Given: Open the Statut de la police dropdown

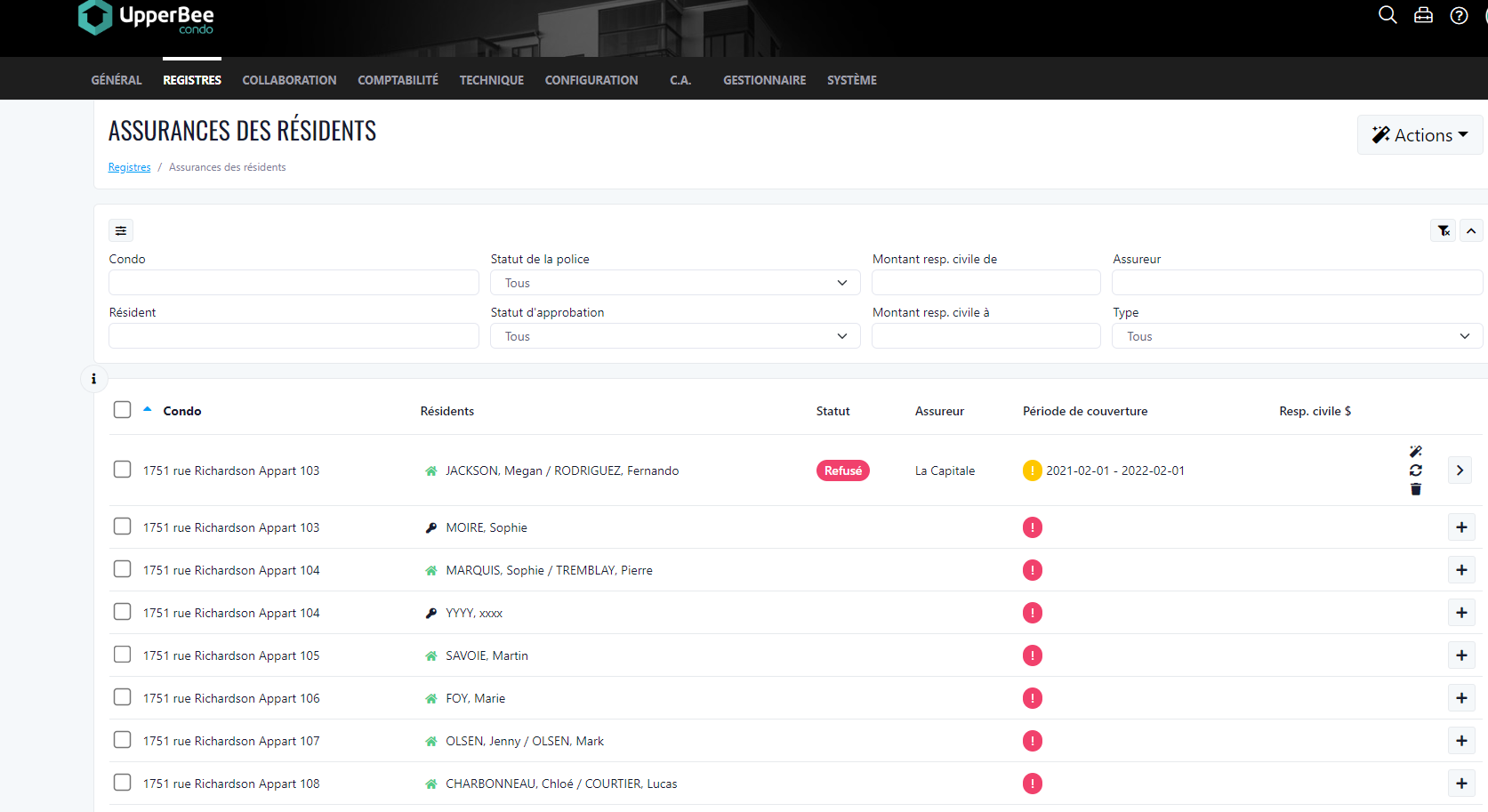Looking at the screenshot, I should coord(675,283).
